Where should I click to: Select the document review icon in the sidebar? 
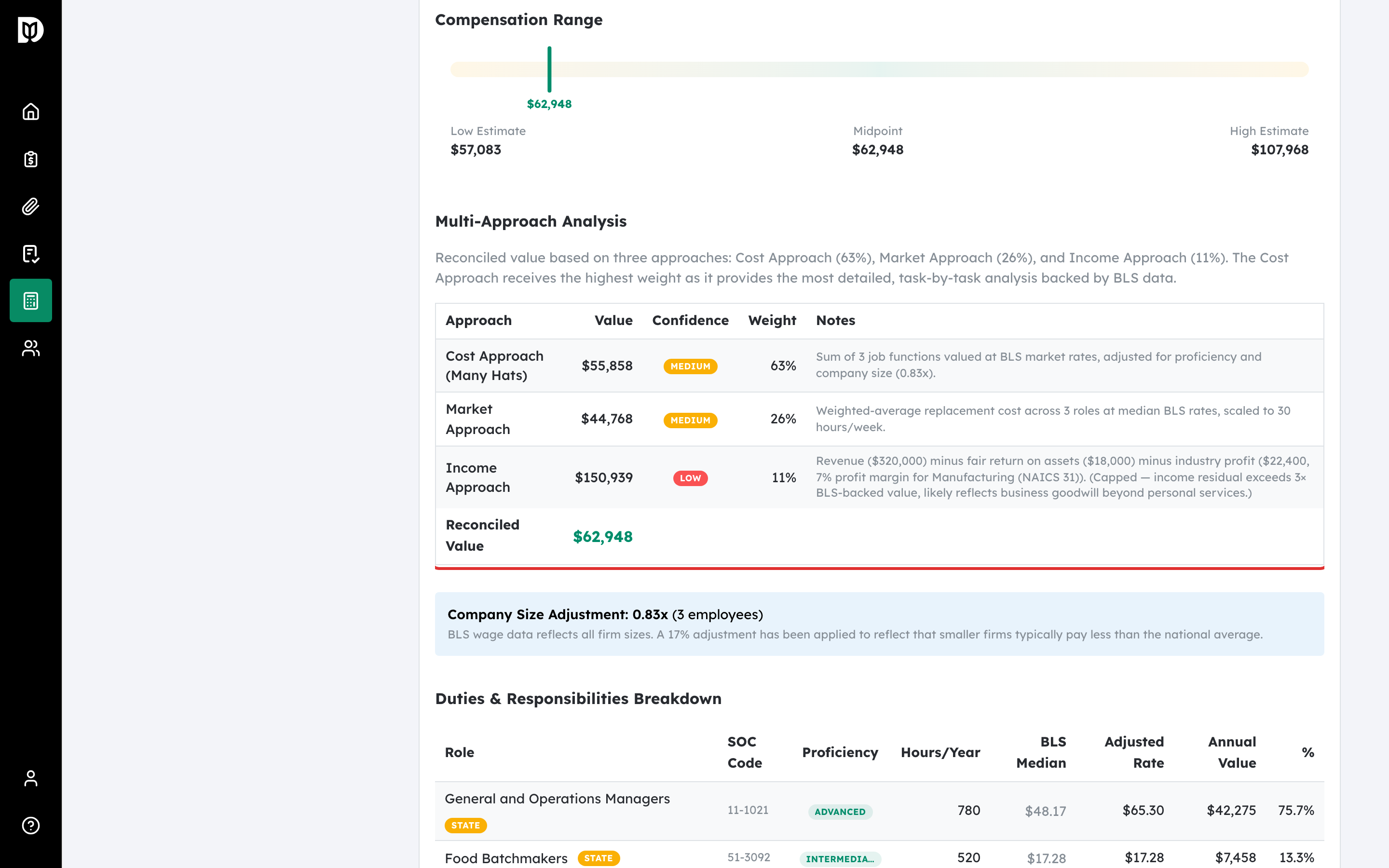(30, 253)
